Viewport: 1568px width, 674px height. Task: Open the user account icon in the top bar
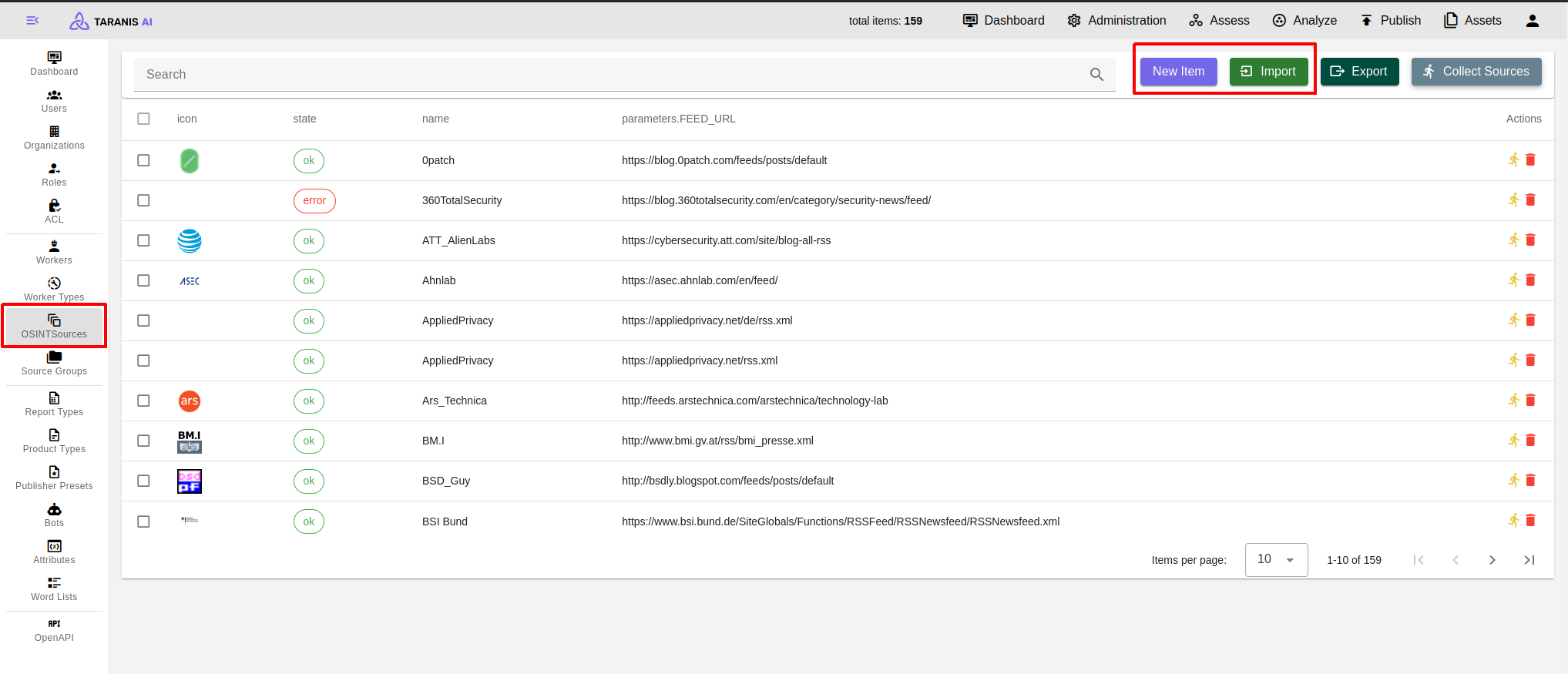(x=1532, y=21)
